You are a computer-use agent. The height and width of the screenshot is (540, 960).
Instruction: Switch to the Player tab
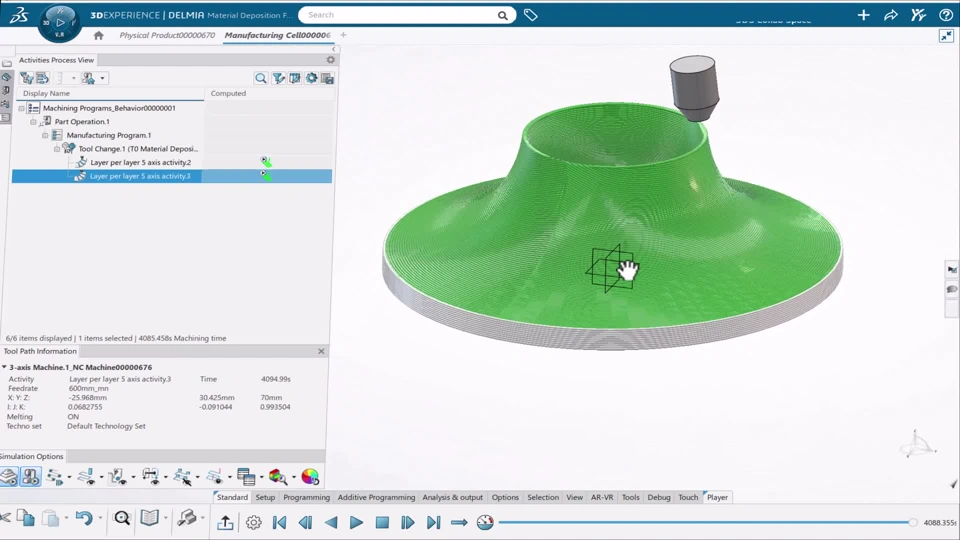(717, 497)
